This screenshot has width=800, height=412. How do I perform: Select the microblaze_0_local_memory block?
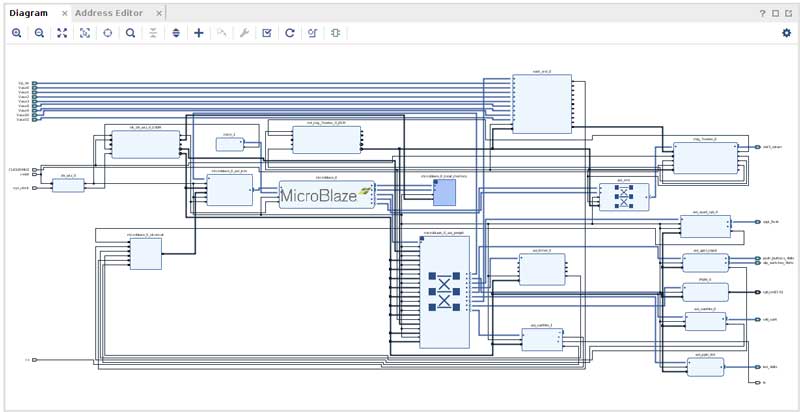tap(444, 192)
